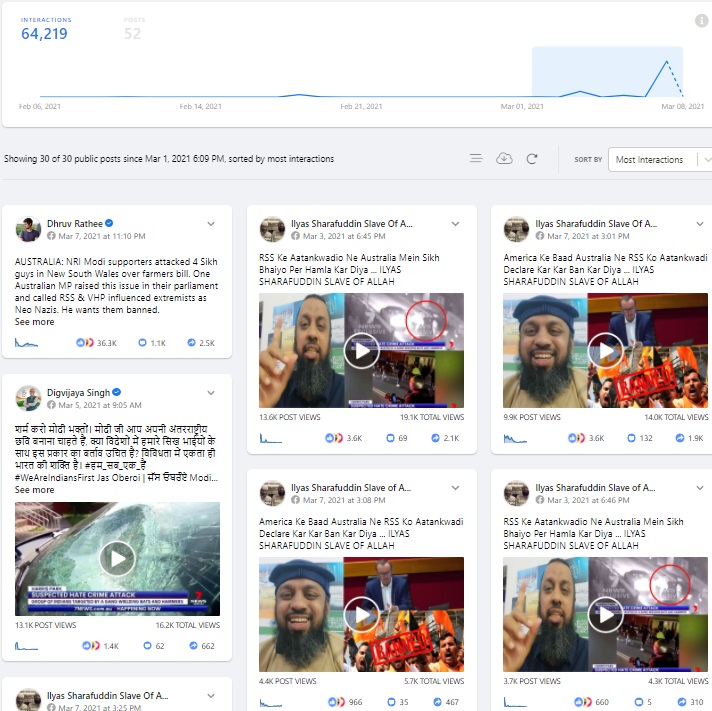Play Digvijaya Singh's hate crime attack video
712x711 pixels.
(117, 558)
